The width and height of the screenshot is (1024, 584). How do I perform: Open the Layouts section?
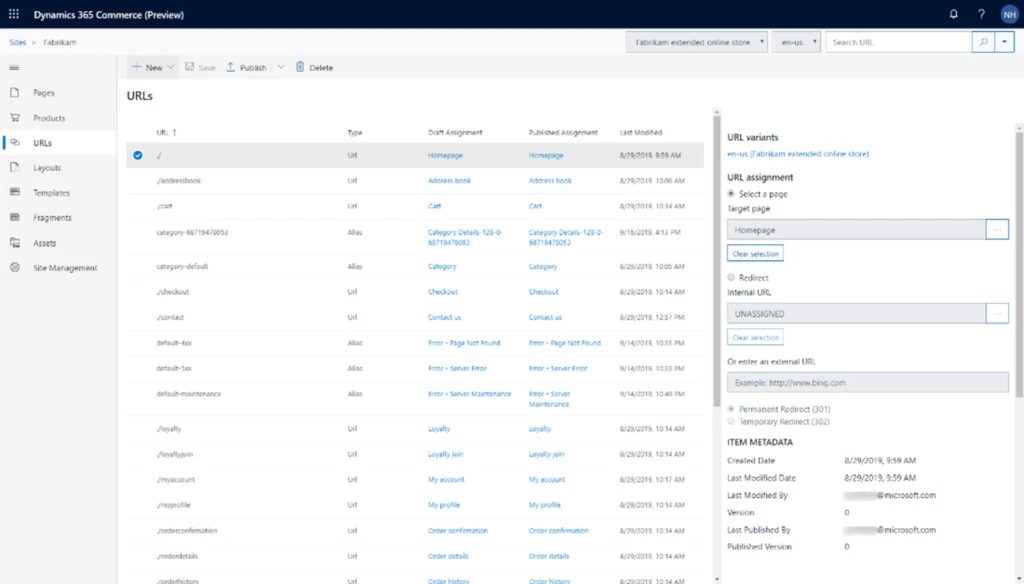(x=47, y=167)
